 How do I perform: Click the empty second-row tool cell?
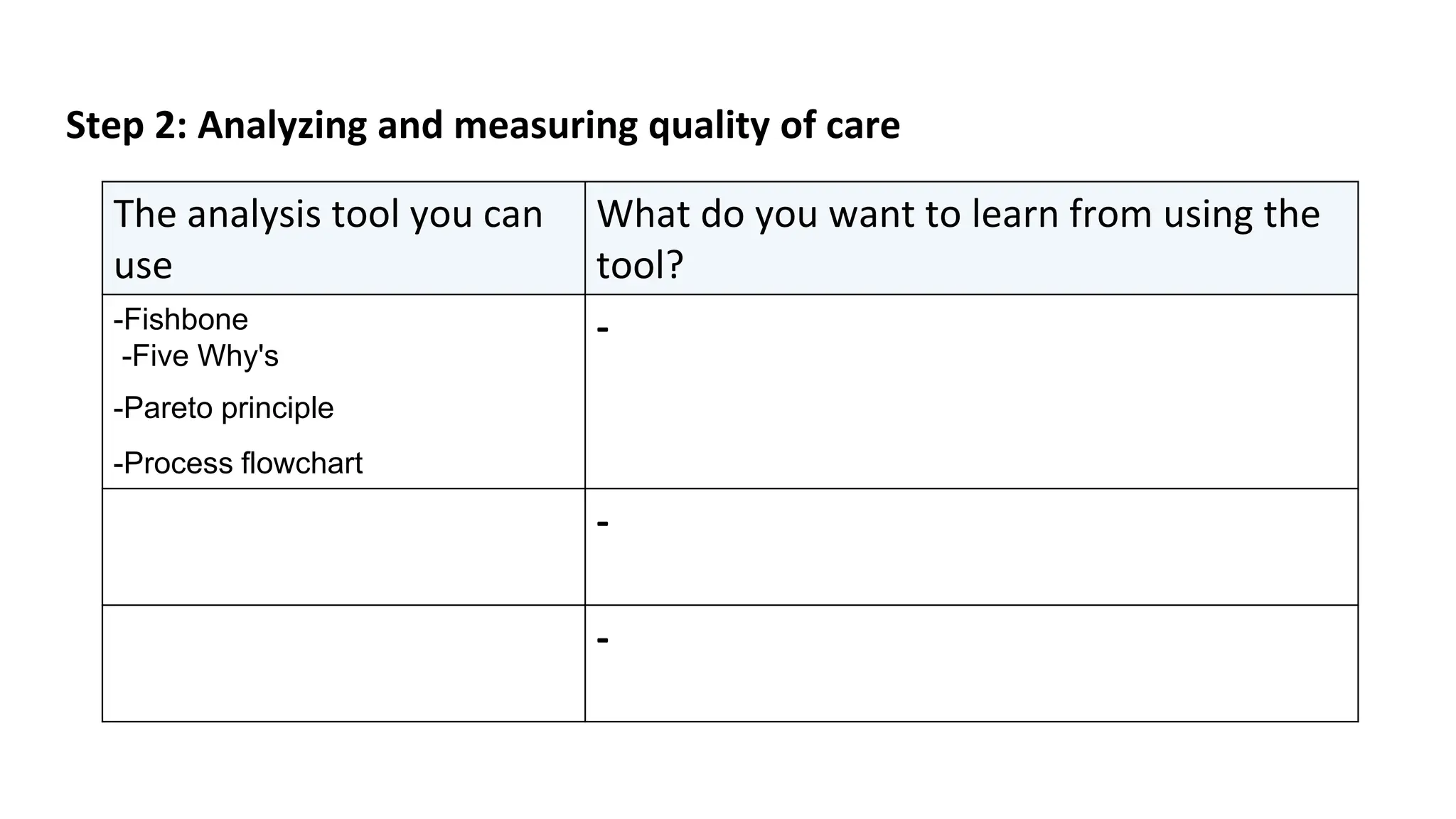[343, 547]
